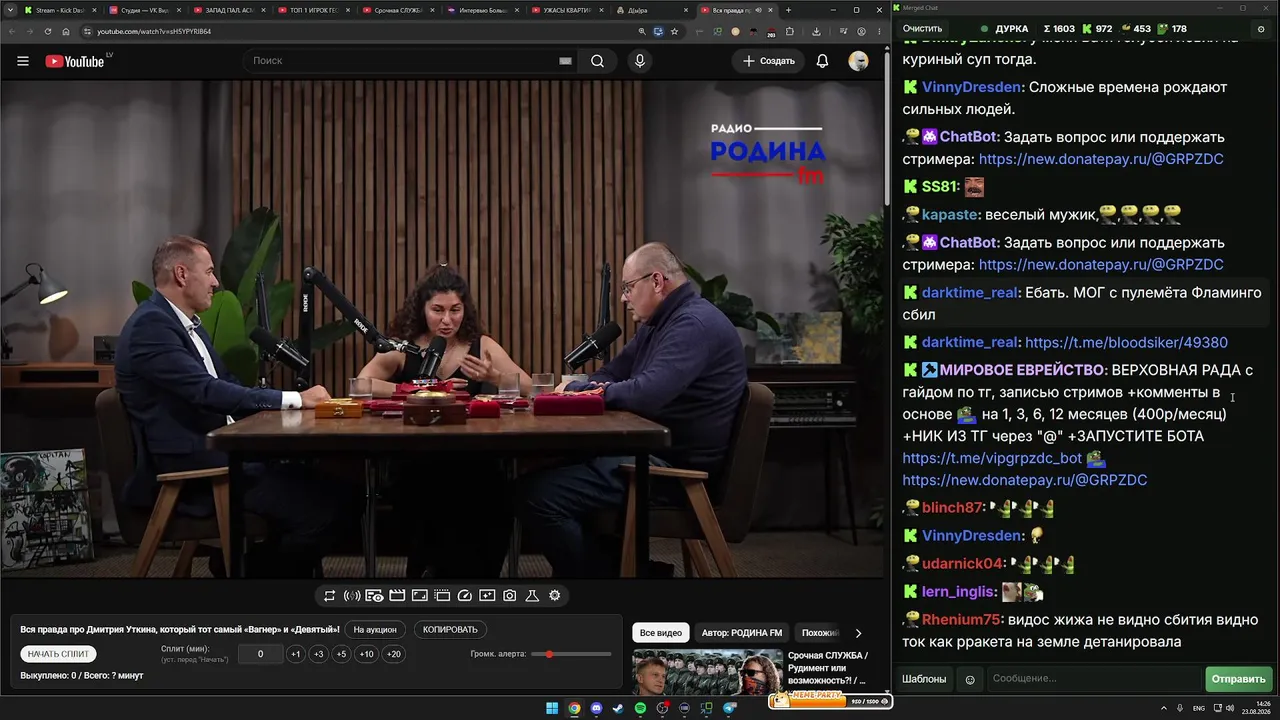
Task: Click the Очистить button in Merged Chat
Action: click(x=922, y=29)
